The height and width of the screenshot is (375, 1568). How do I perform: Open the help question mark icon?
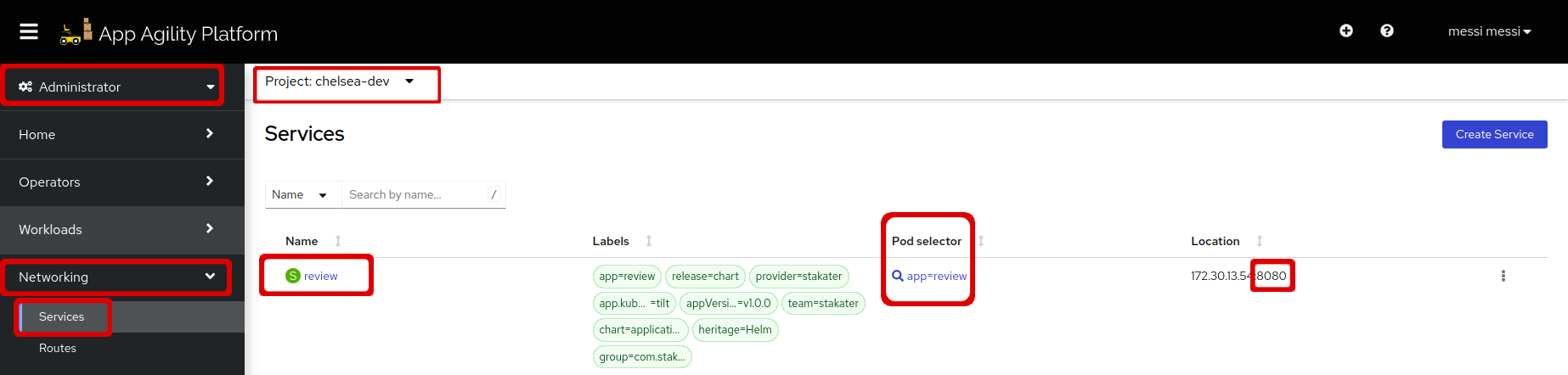tap(1387, 31)
